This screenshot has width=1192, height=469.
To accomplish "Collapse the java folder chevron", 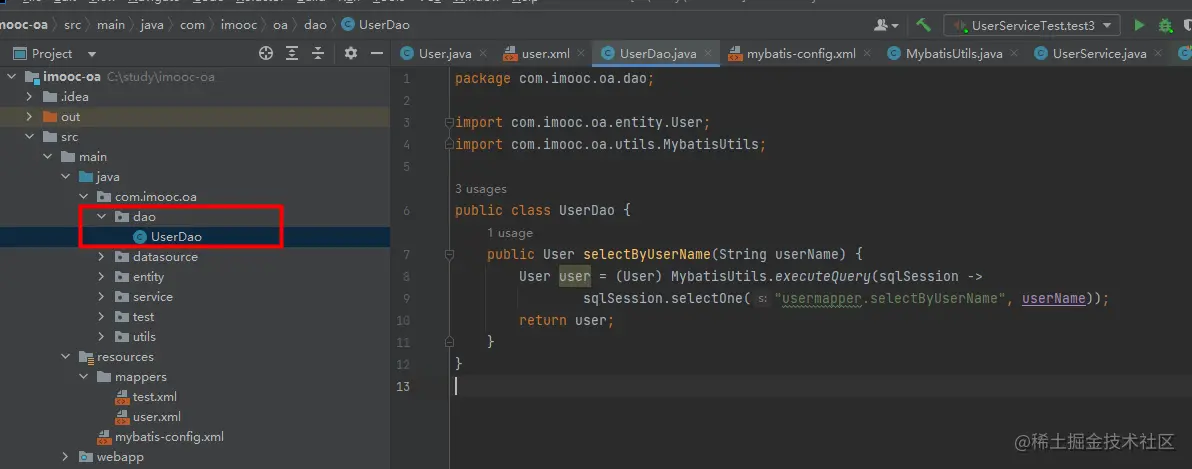I will [65, 176].
